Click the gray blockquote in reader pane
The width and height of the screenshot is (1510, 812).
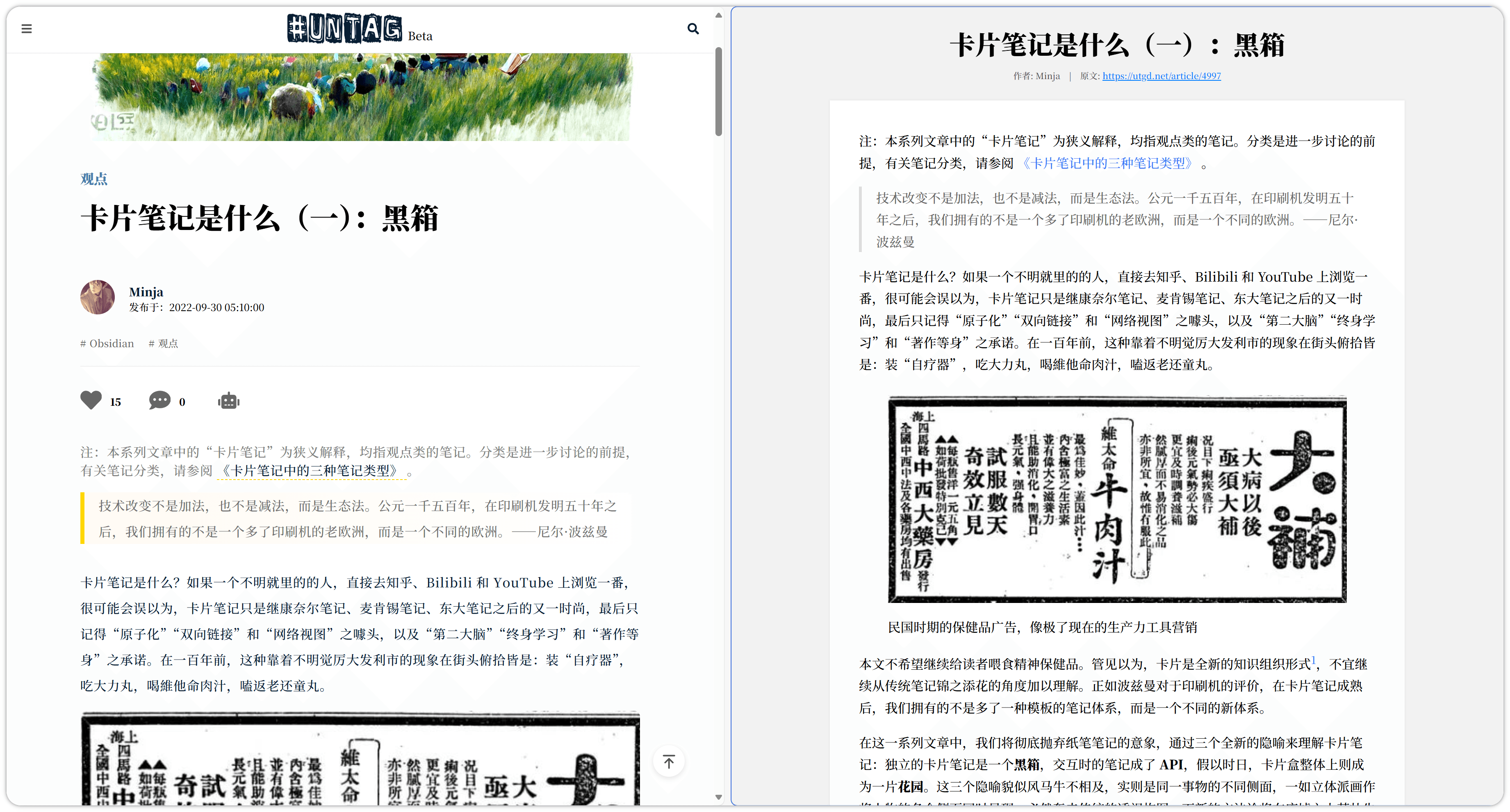click(x=1117, y=220)
